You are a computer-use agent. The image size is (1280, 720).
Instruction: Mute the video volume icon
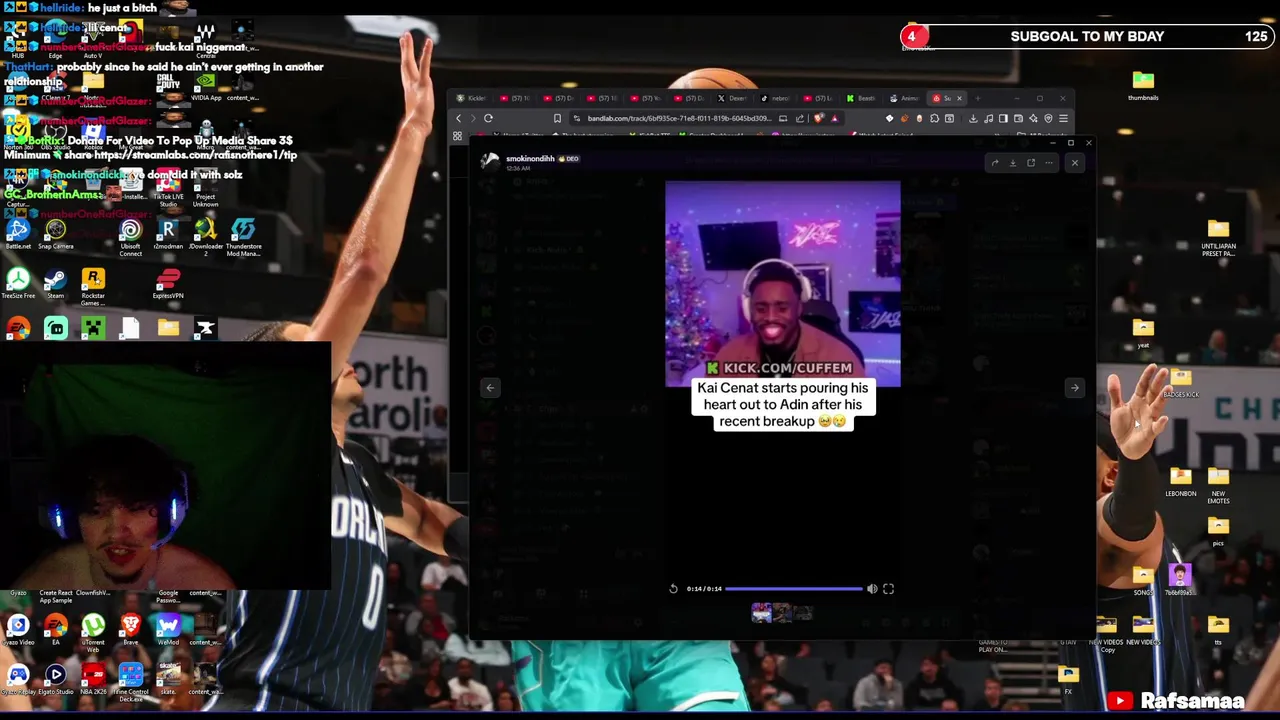(x=872, y=589)
